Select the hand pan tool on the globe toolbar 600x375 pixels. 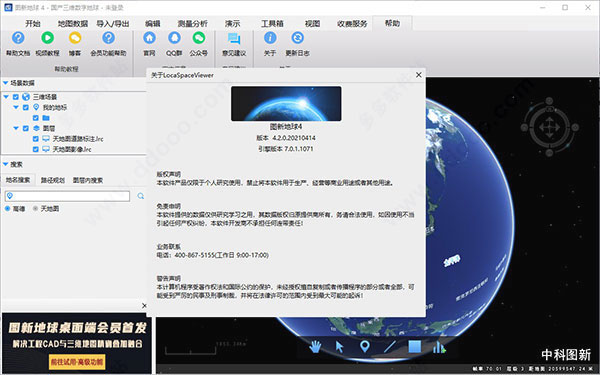click(x=315, y=347)
